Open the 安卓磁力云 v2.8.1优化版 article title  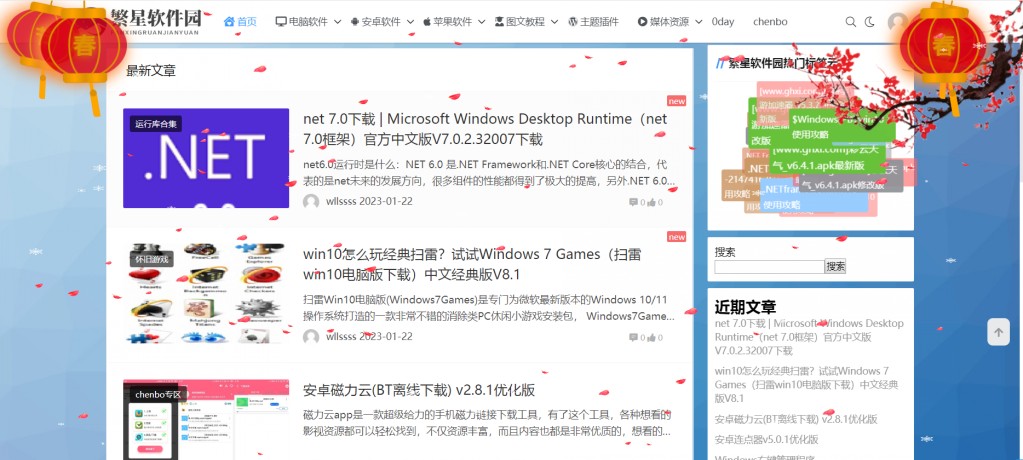419,390
